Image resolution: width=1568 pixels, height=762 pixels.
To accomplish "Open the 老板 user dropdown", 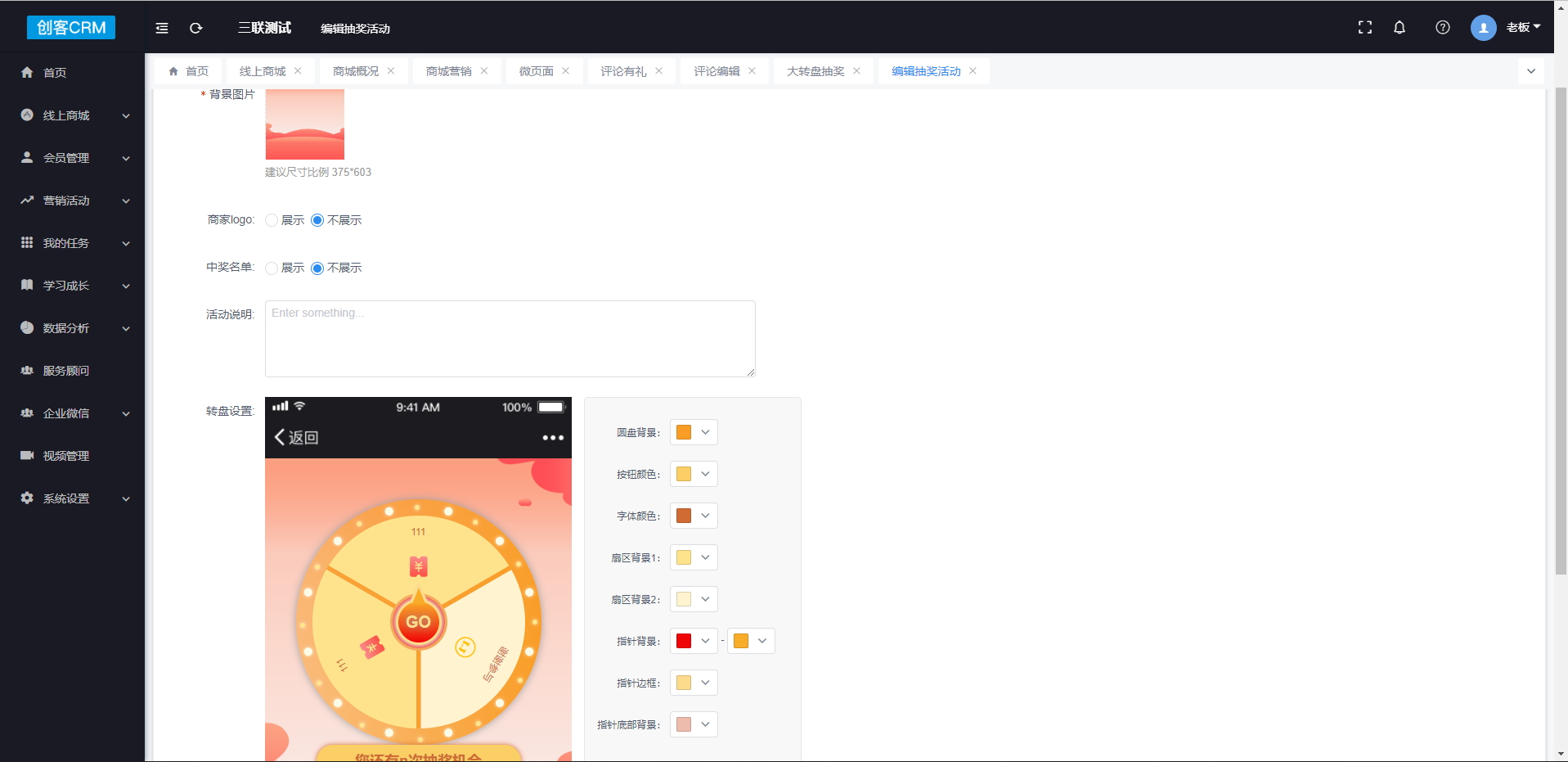I will 1523,27.
